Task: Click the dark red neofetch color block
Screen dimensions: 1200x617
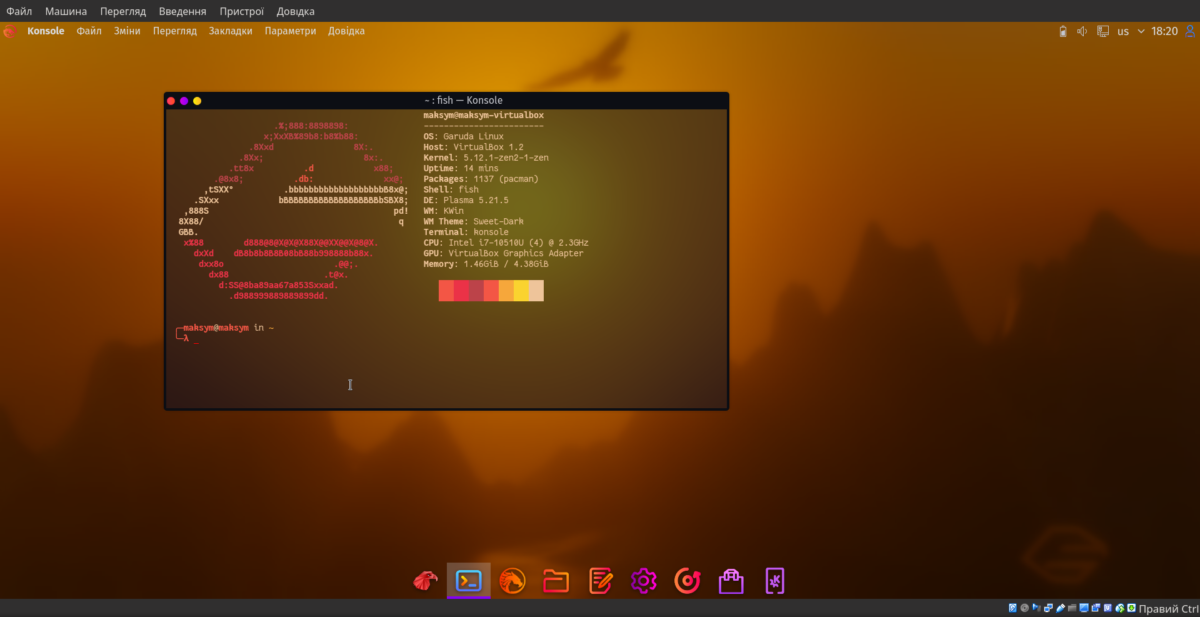Action: tap(476, 291)
